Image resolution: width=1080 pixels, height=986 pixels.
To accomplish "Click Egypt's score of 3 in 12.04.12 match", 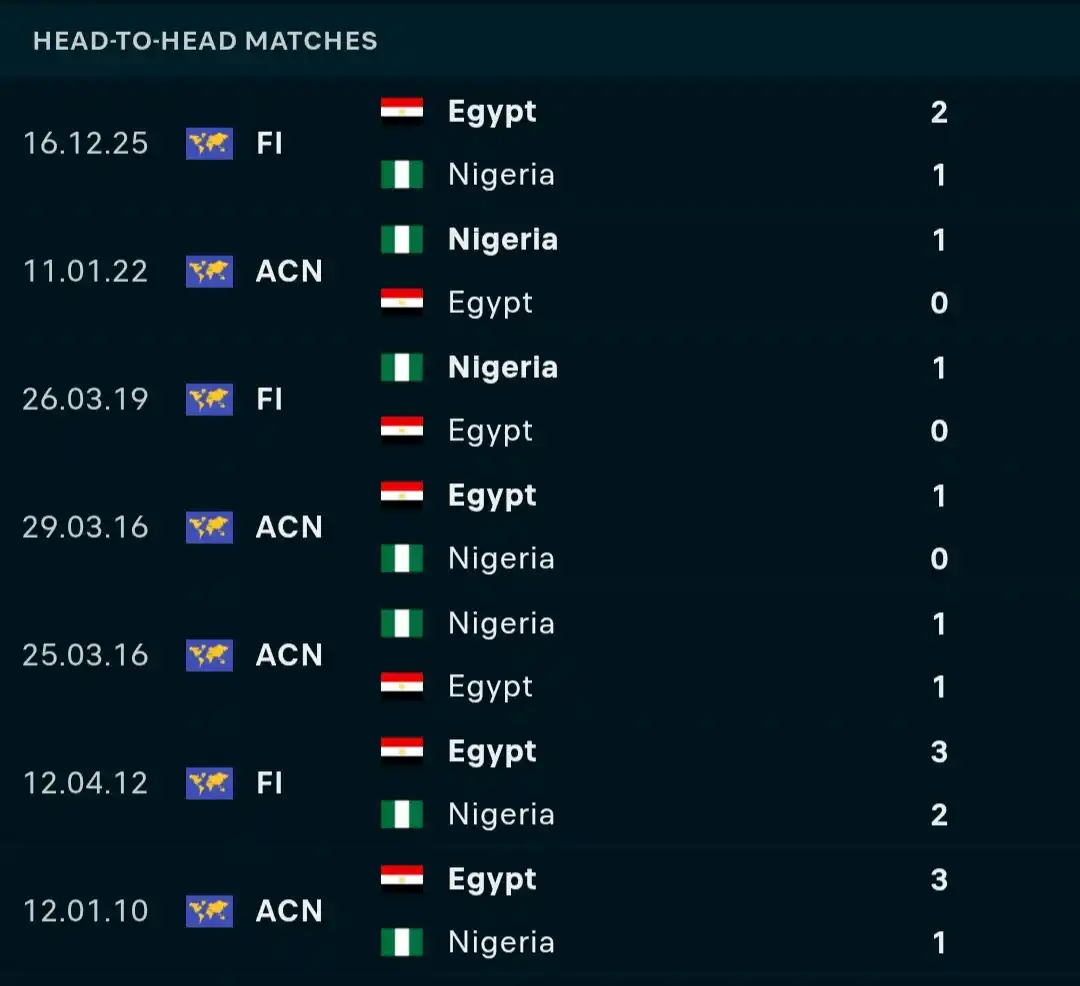I will [x=939, y=751].
